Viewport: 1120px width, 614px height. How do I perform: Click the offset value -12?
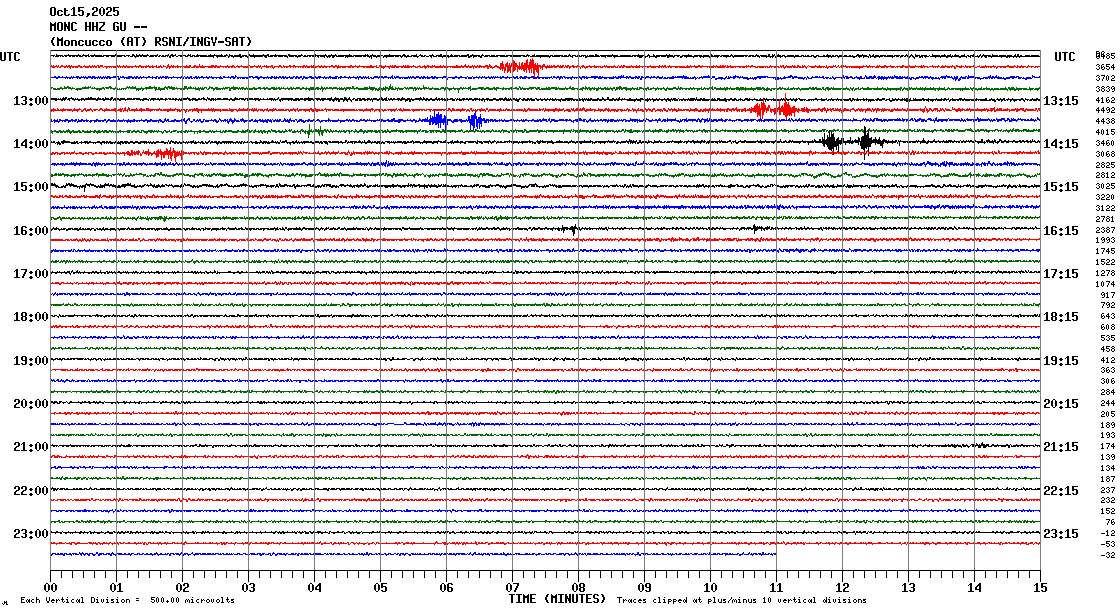coord(1108,533)
